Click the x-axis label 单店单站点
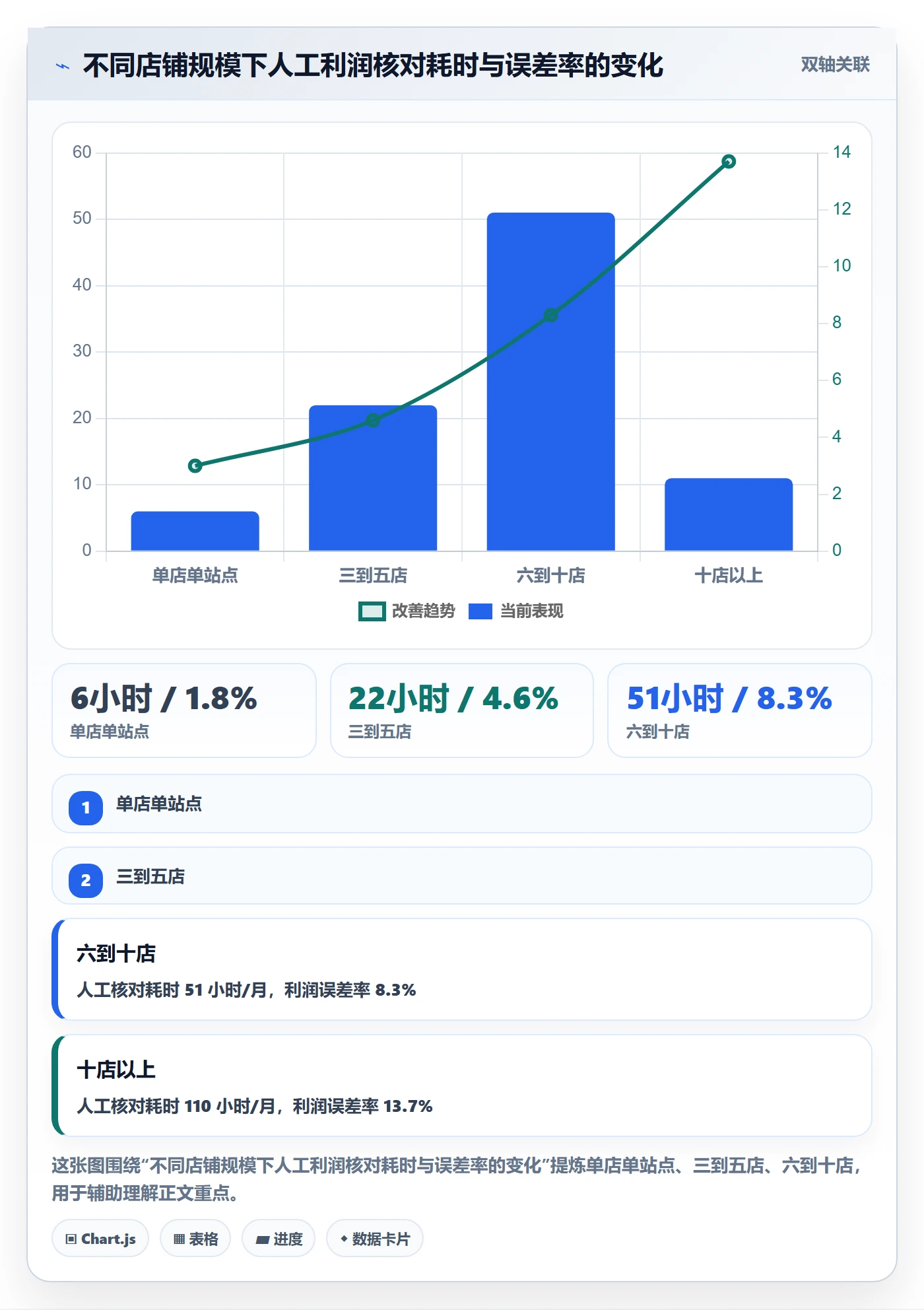This screenshot has height=1310, width=924. pyautogui.click(x=195, y=576)
